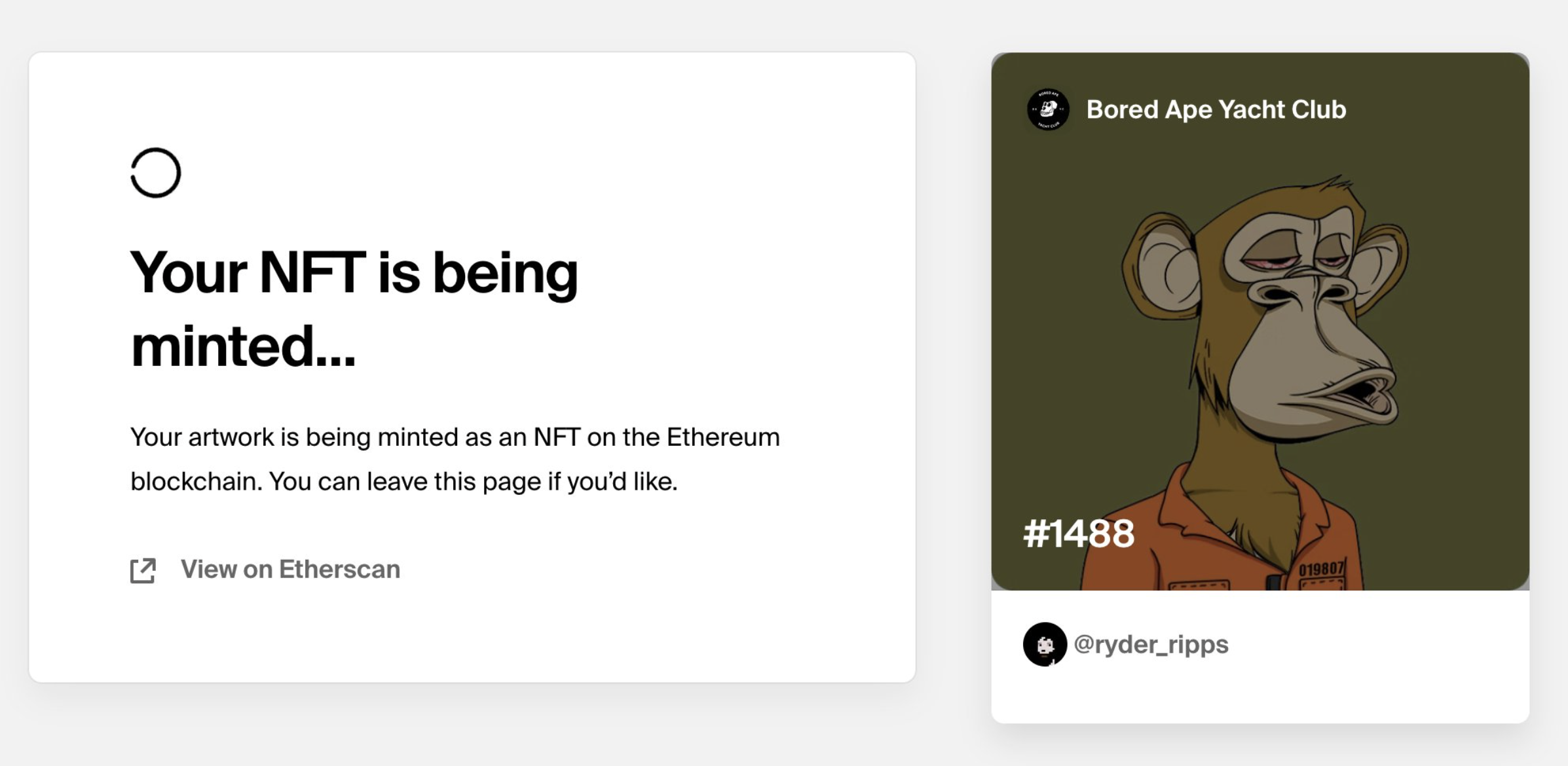1568x766 pixels.
Task: Click the word 'Ethereum' in the description
Action: [723, 437]
